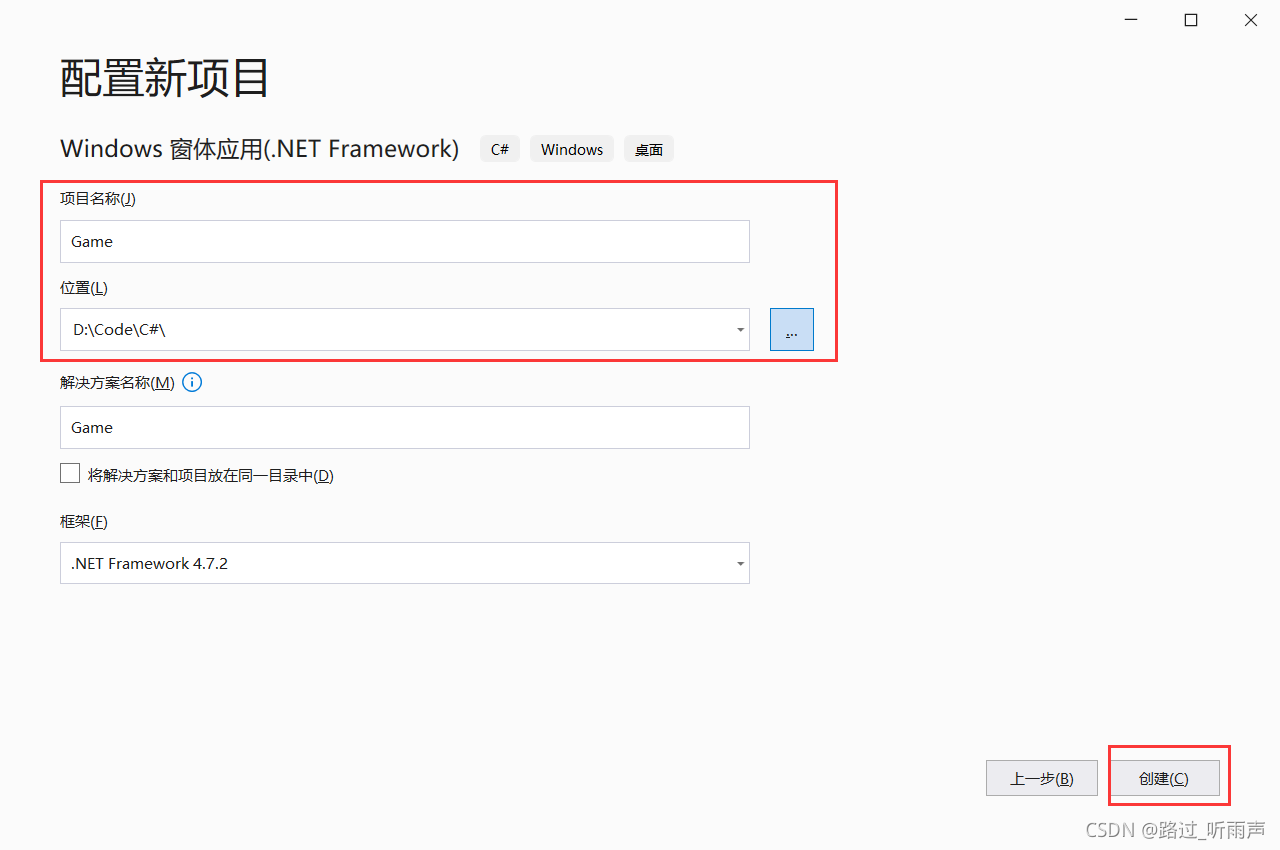Click the browse location button
This screenshot has width=1280, height=850.
pos(792,329)
